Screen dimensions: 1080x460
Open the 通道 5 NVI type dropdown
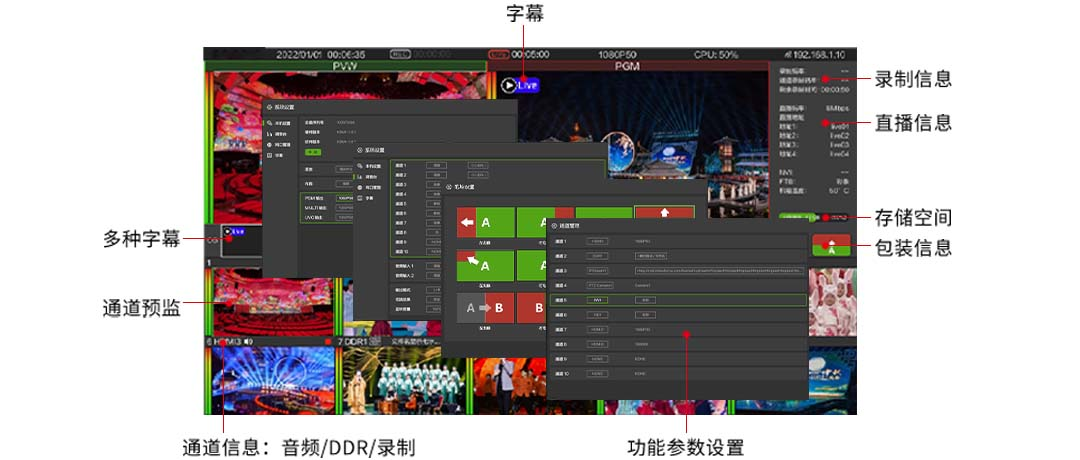597,299
